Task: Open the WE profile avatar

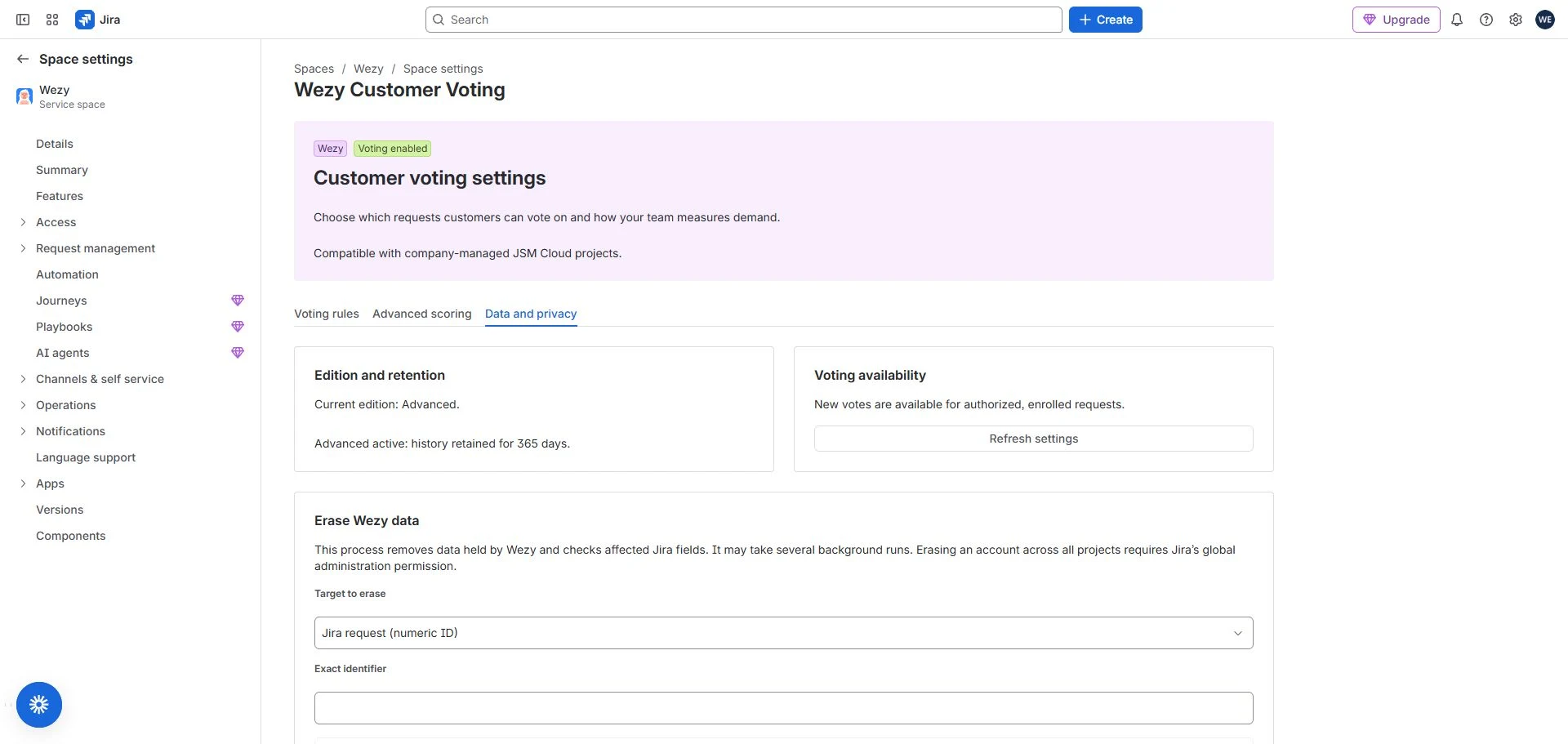Action: point(1545,20)
